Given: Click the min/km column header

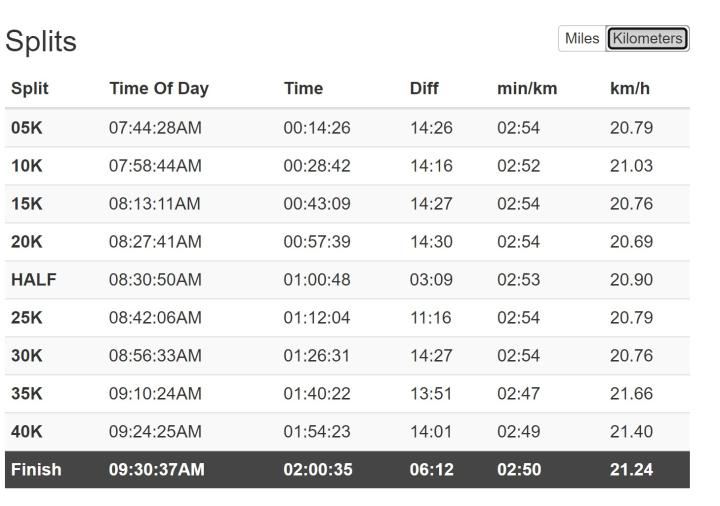Looking at the screenshot, I should (527, 88).
